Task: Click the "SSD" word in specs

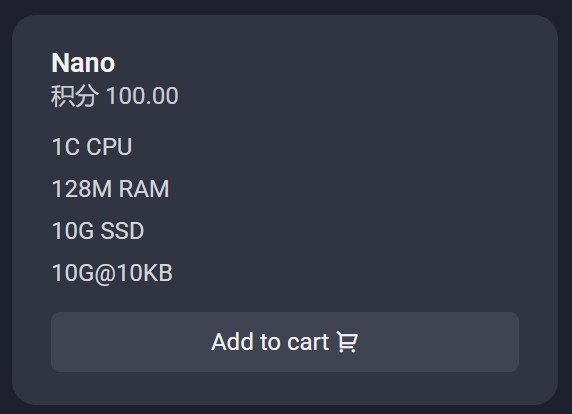Action: (122, 231)
